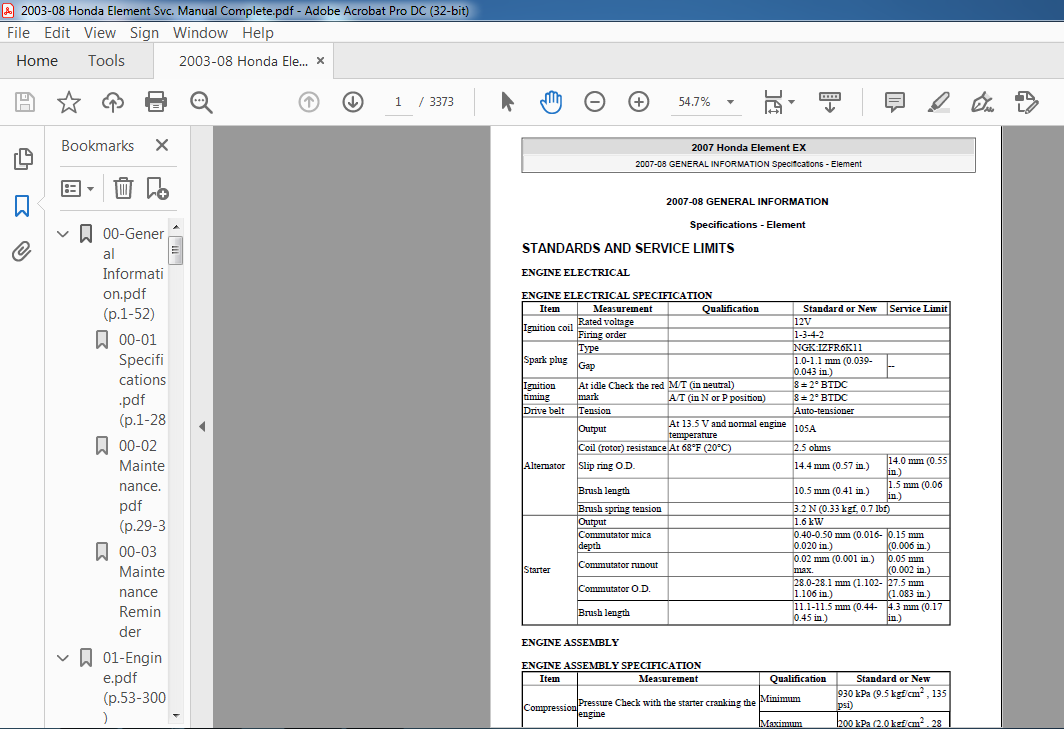Open the Sign menu
Viewport: 1064px width, 729px height.
[x=144, y=33]
